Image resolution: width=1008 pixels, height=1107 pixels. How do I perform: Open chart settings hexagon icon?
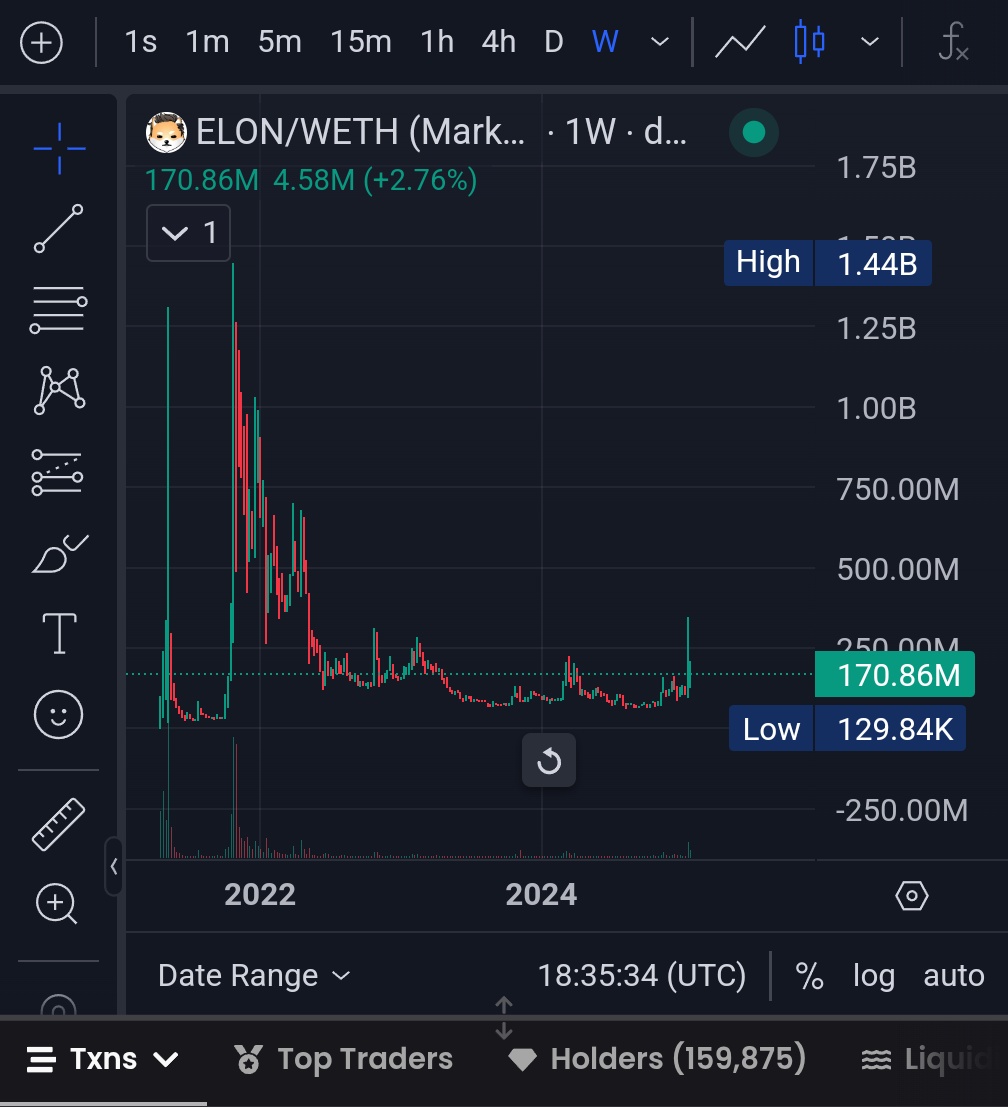tap(911, 896)
